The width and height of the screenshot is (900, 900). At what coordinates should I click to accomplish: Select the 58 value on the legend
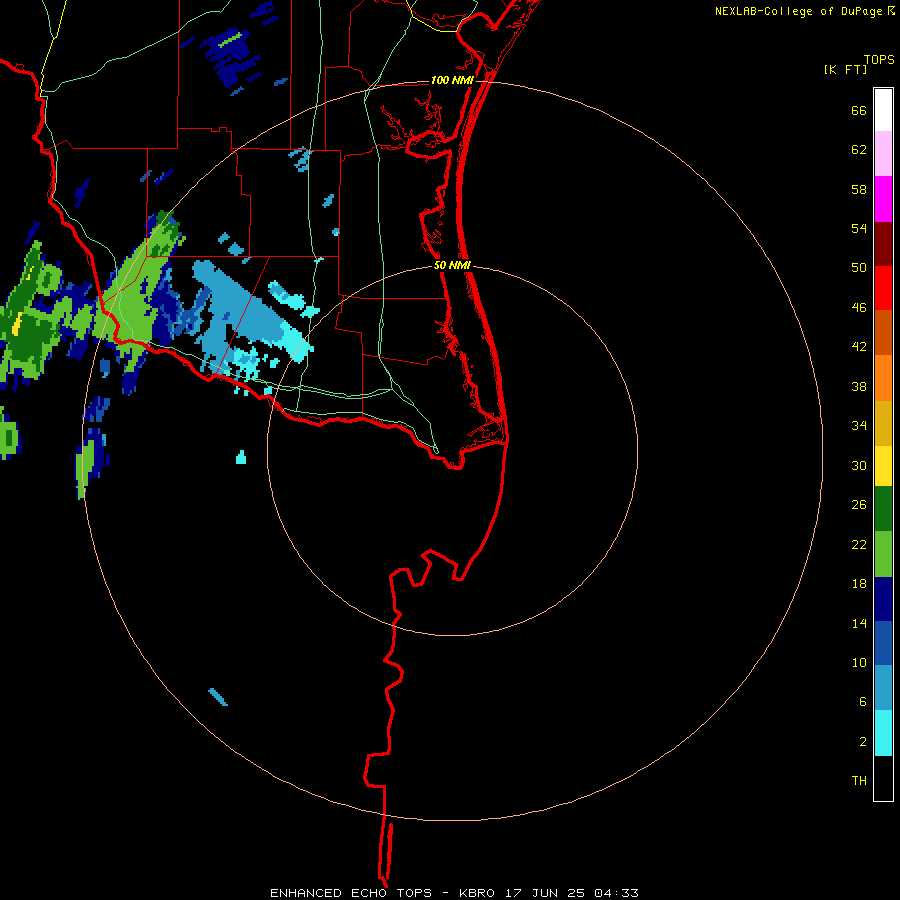point(859,189)
